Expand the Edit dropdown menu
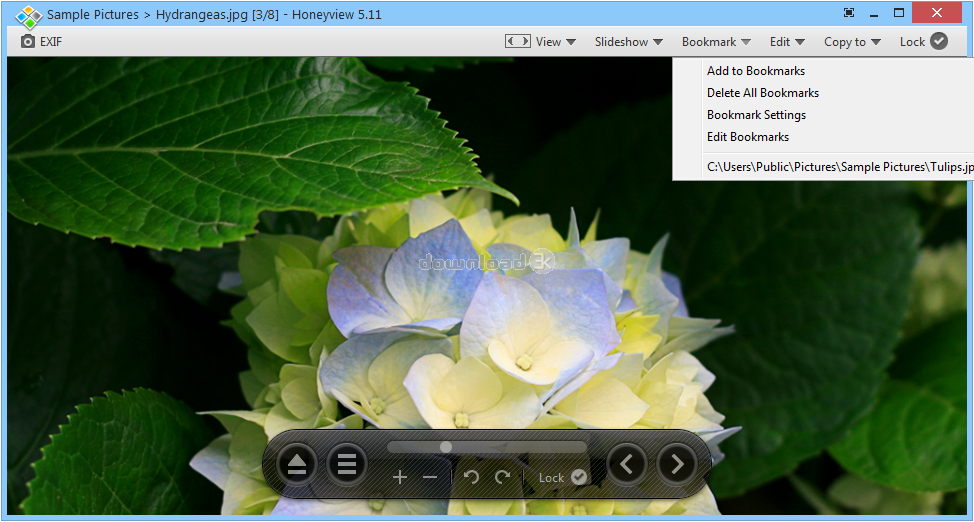The width and height of the screenshot is (974, 522). [787, 42]
